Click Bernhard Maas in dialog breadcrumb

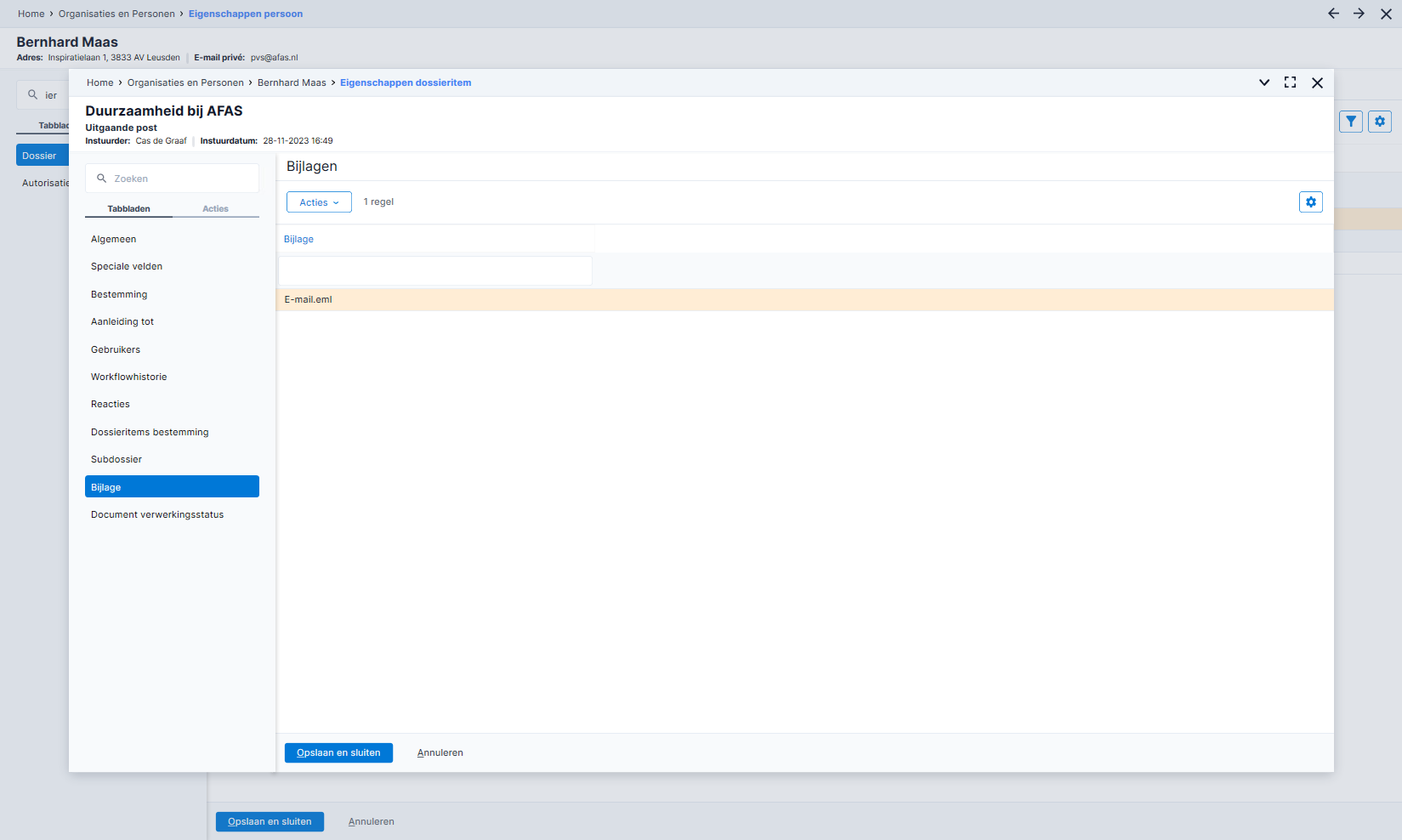[292, 82]
